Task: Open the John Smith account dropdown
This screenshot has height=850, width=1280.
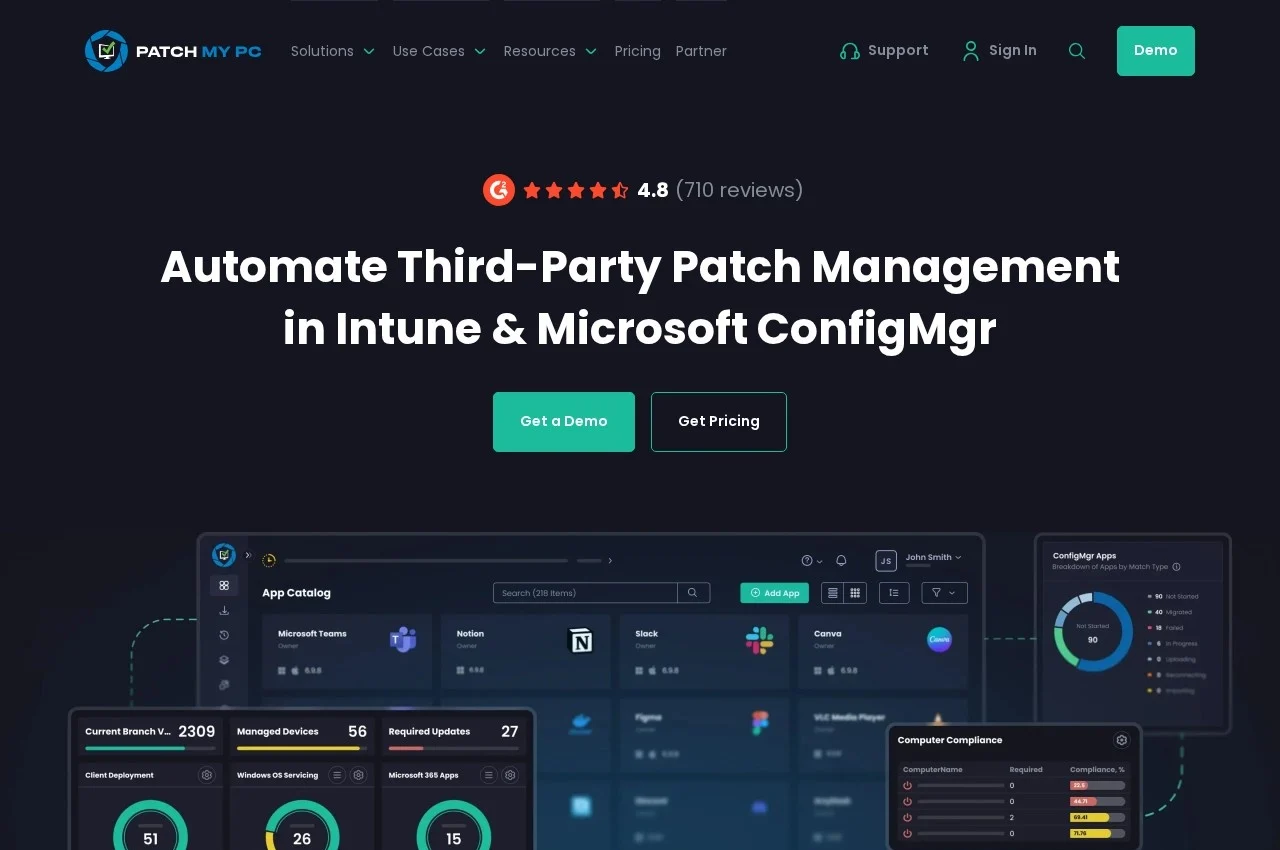Action: (x=934, y=558)
